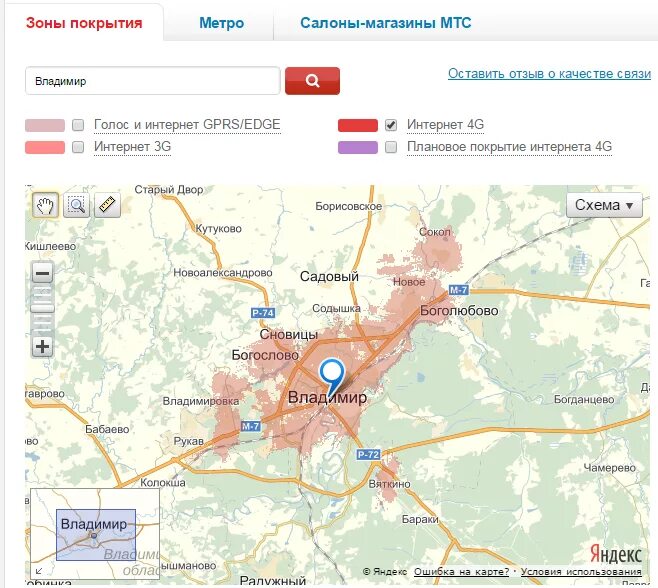Click Плановое покрытие интернета 4G label
The width and height of the screenshot is (658, 588).
click(509, 147)
